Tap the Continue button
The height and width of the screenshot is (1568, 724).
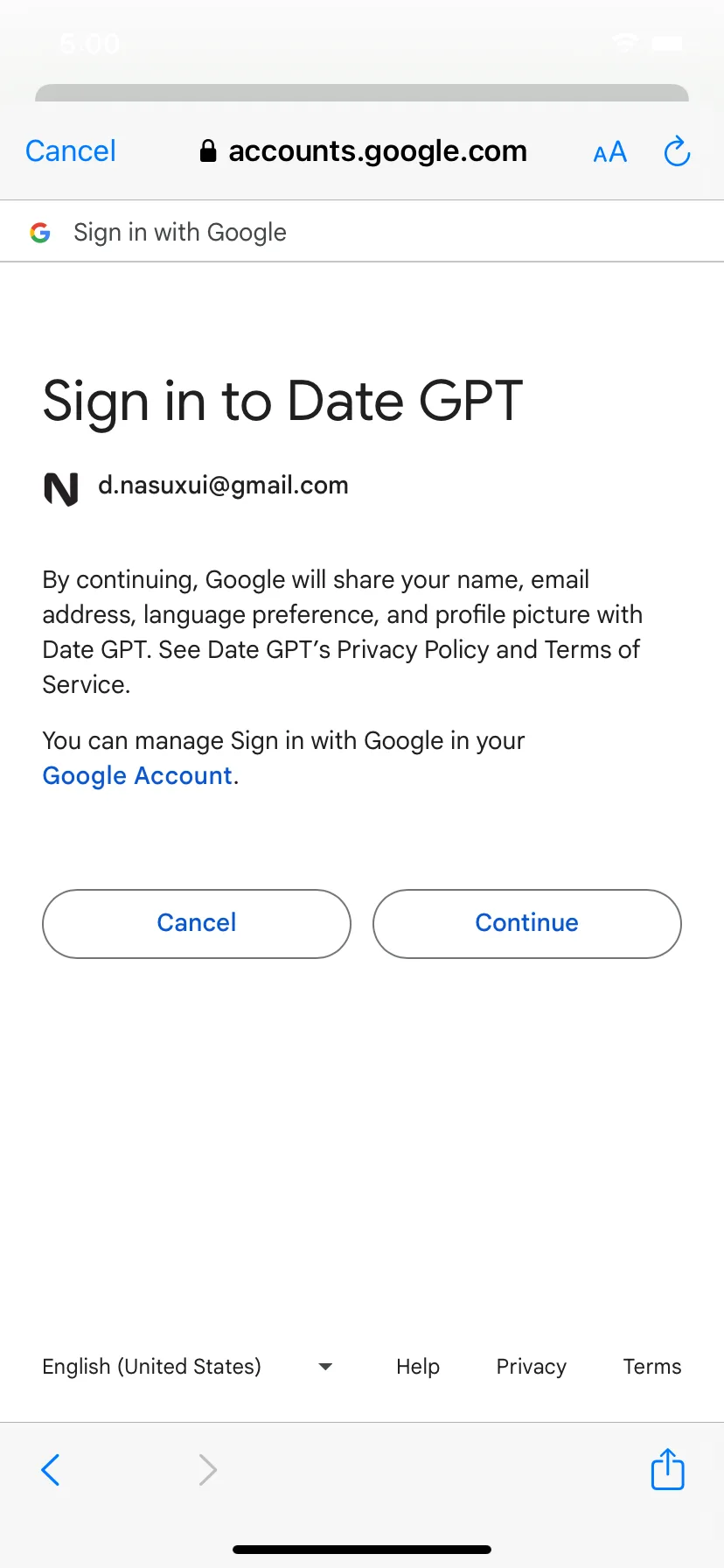pos(527,924)
